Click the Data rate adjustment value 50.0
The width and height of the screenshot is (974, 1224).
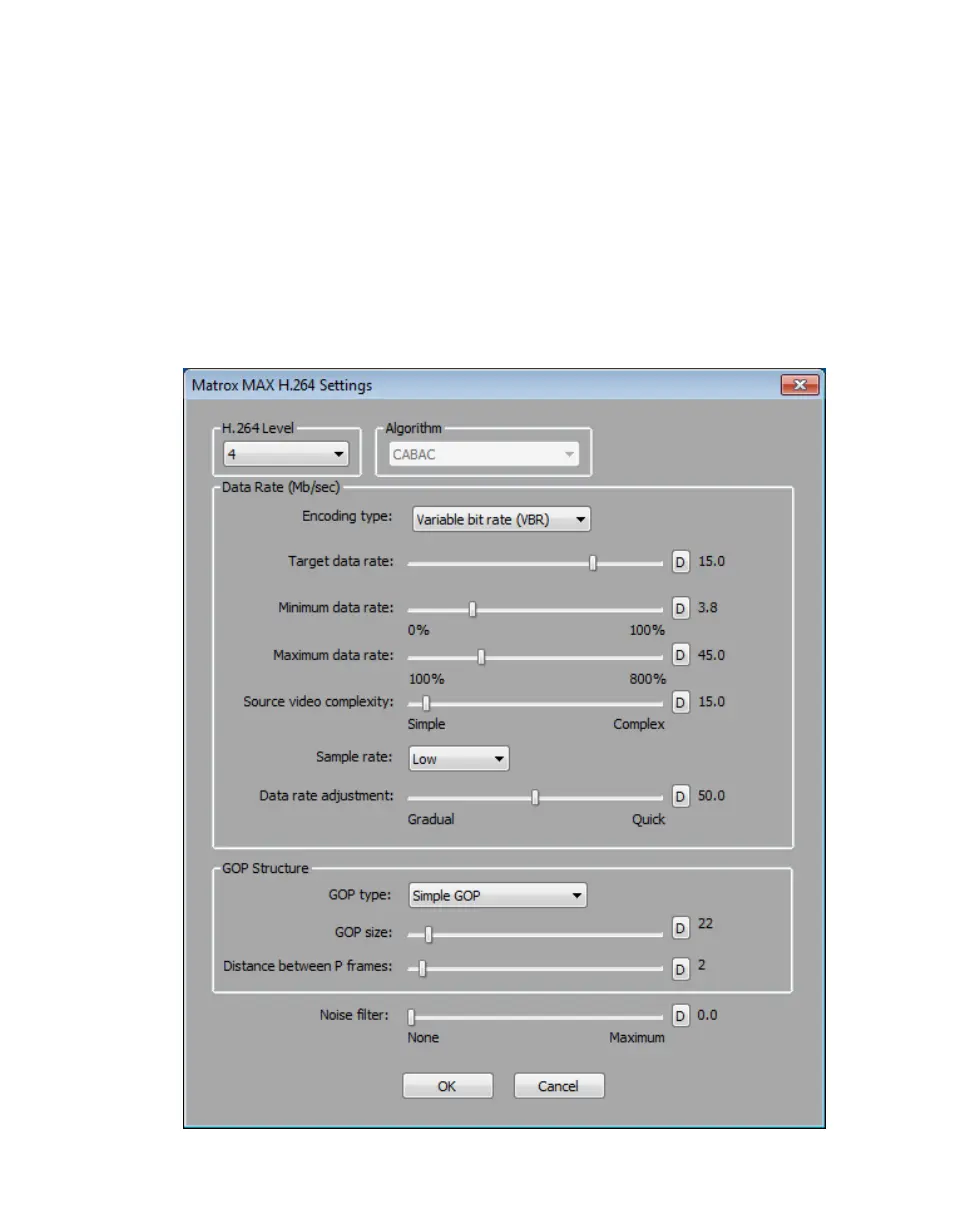pyautogui.click(x=711, y=796)
